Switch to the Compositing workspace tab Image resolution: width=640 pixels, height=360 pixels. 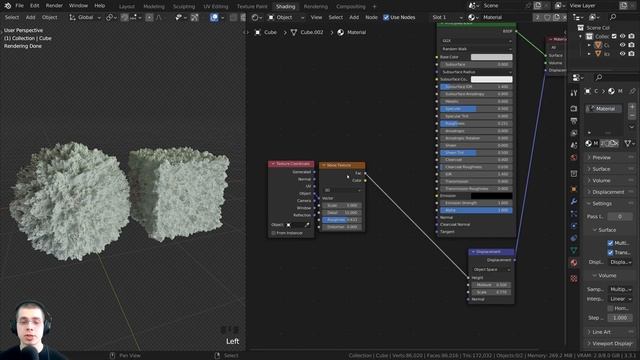pyautogui.click(x=351, y=7)
